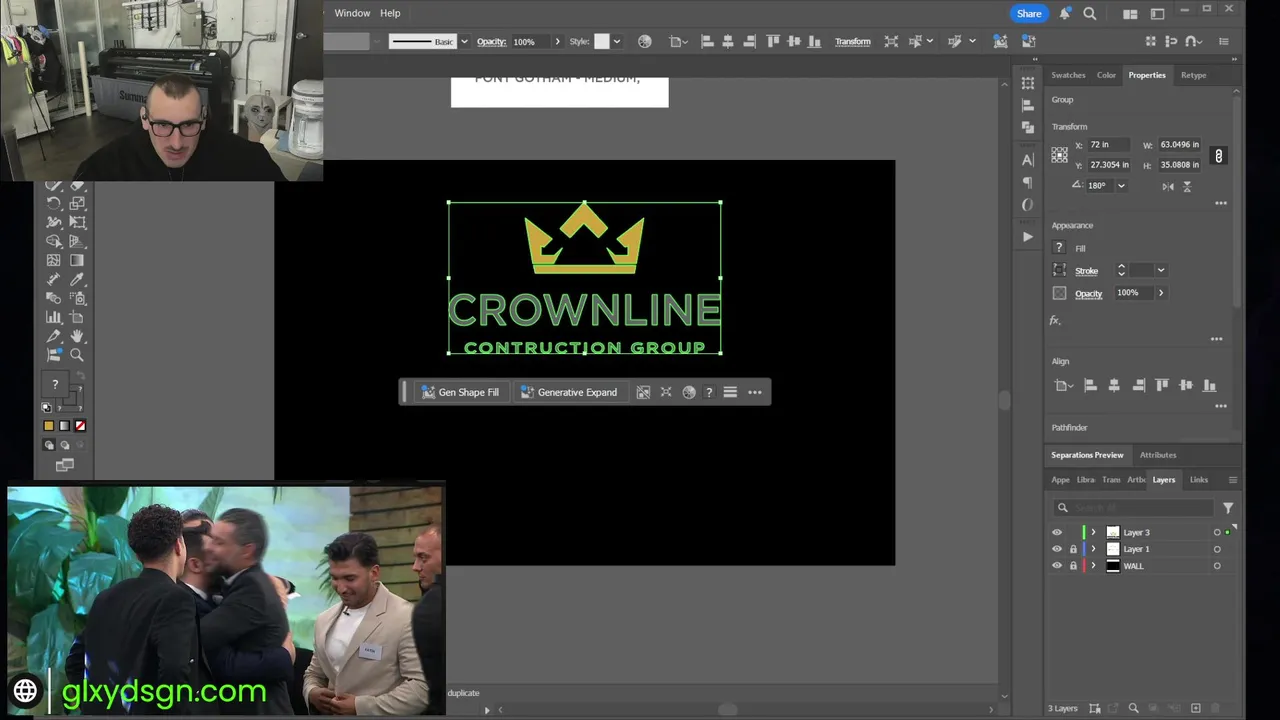Switch to the Swatches tab
The width and height of the screenshot is (1280, 720).
pos(1068,75)
